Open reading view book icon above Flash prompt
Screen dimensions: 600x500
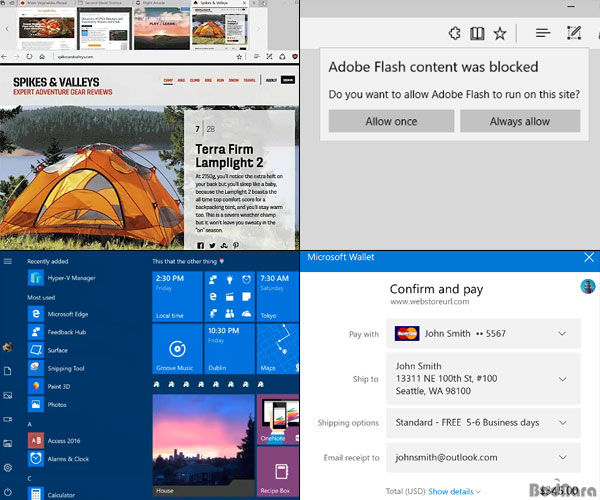(x=477, y=33)
